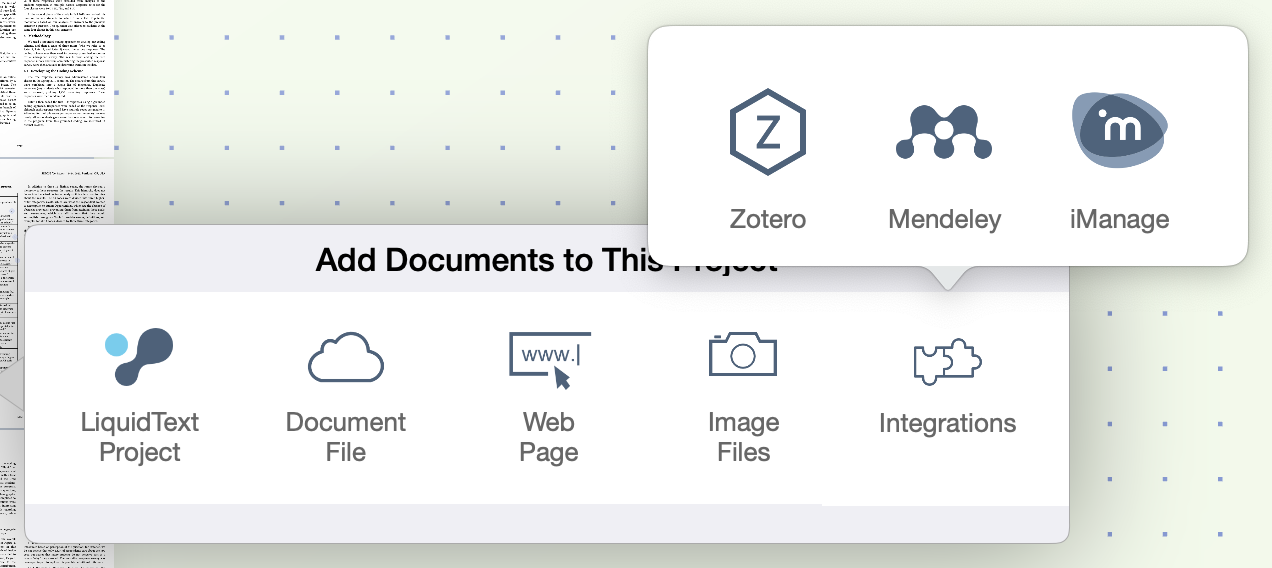Select the Image Files camera icon
The width and height of the screenshot is (1272, 568).
click(743, 355)
